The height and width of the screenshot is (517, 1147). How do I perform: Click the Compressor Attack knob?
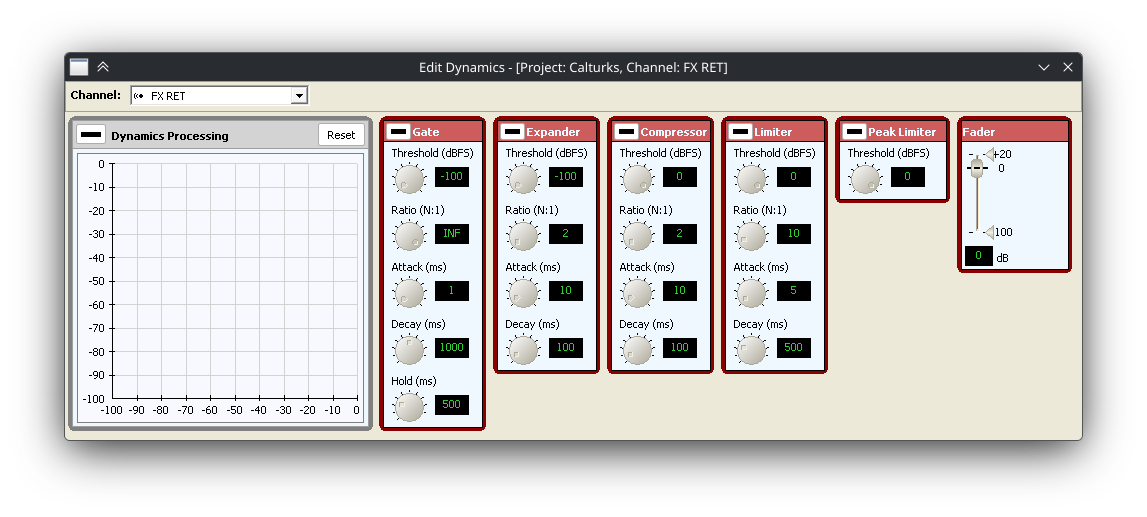(x=637, y=293)
